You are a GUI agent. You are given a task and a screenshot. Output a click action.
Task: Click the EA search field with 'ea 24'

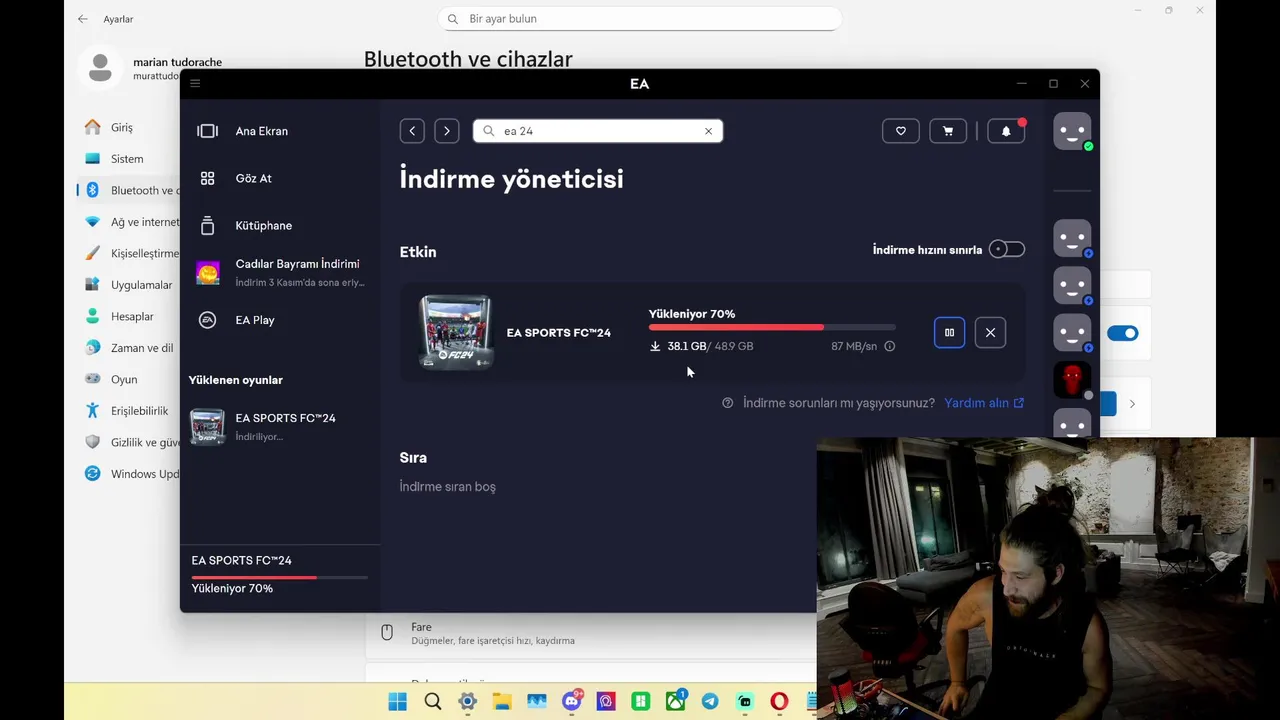598,131
